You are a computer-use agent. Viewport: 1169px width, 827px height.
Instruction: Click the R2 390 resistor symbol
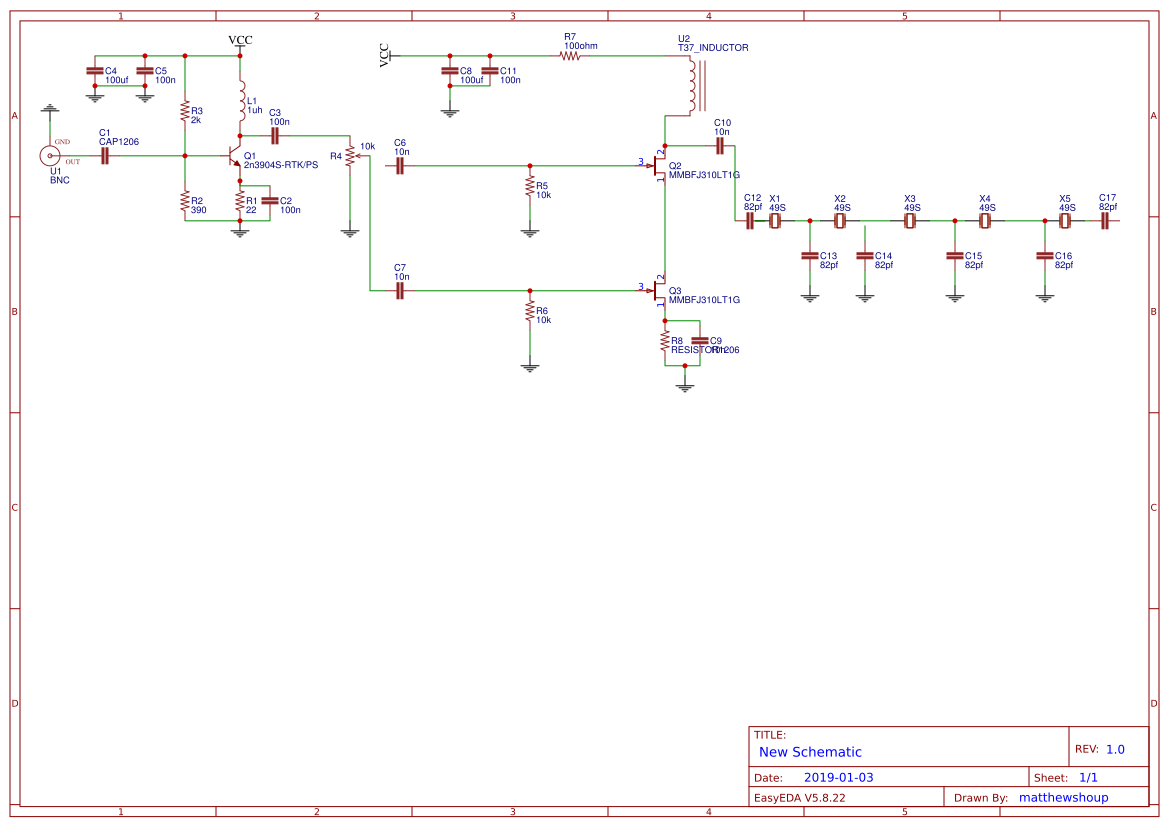(x=185, y=203)
